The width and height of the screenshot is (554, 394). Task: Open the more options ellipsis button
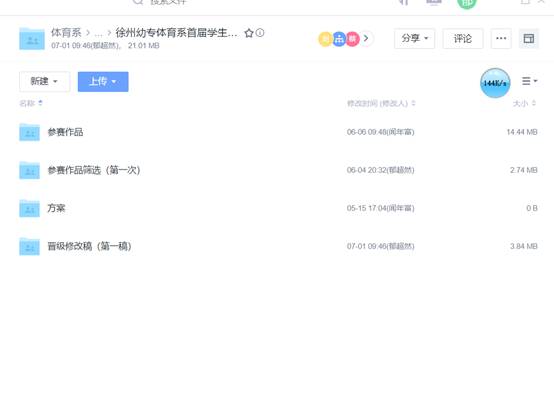tap(501, 39)
